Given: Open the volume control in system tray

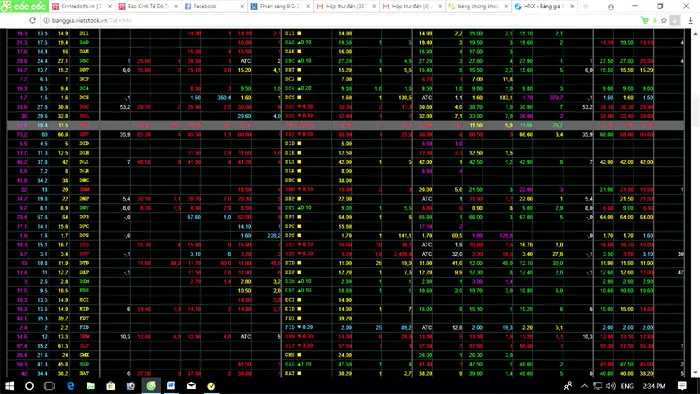Looking at the screenshot, I should click(611, 386).
